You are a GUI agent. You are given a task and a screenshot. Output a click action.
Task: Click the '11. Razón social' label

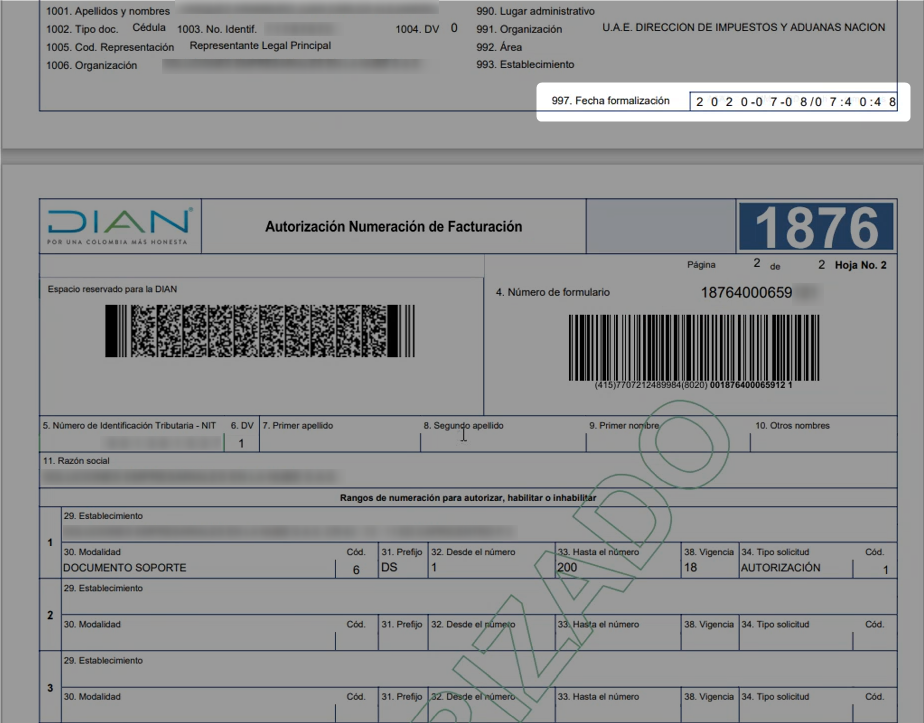[76, 461]
